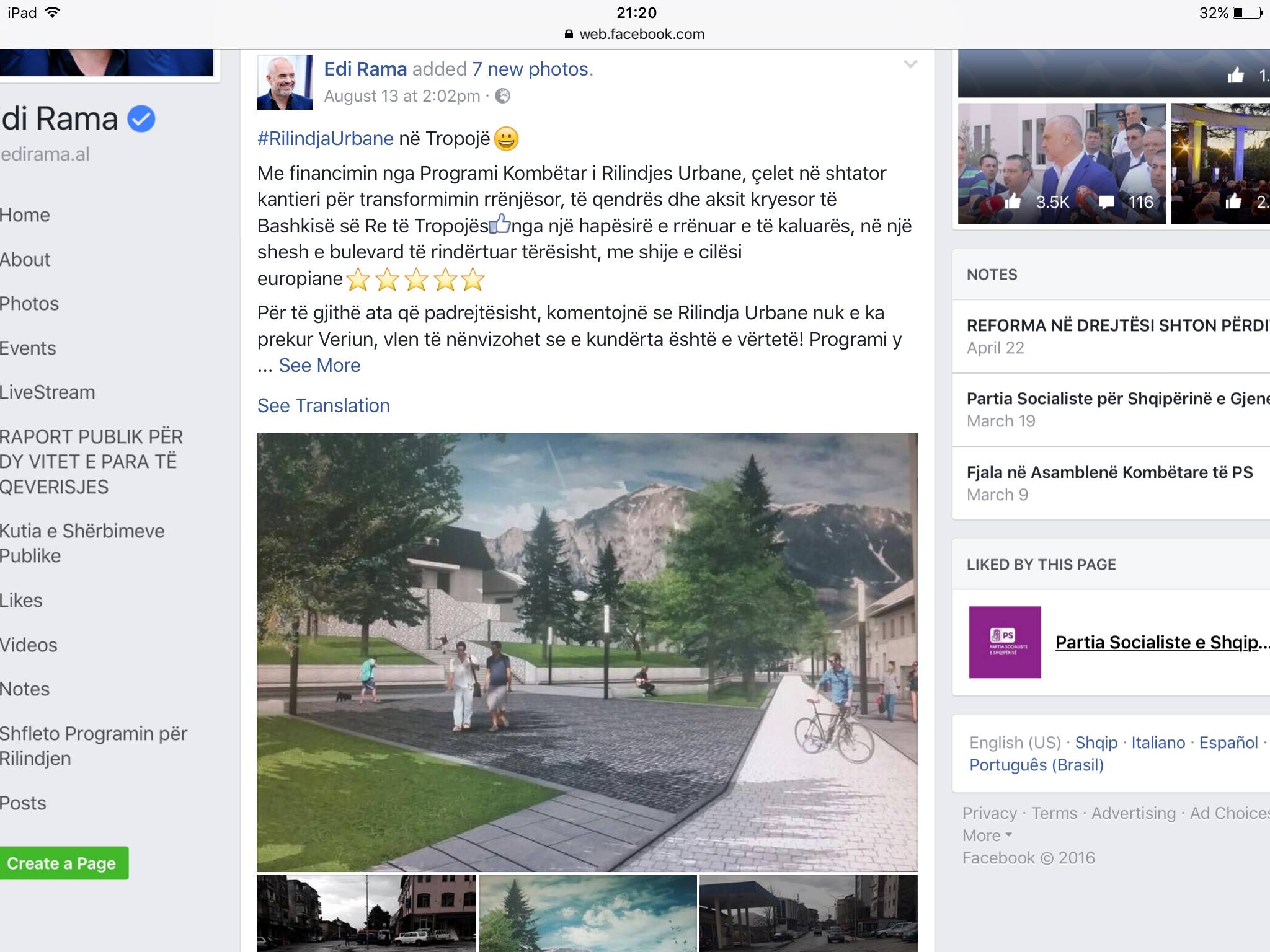Switch language to Italiano
The image size is (1270, 952).
tap(1158, 743)
